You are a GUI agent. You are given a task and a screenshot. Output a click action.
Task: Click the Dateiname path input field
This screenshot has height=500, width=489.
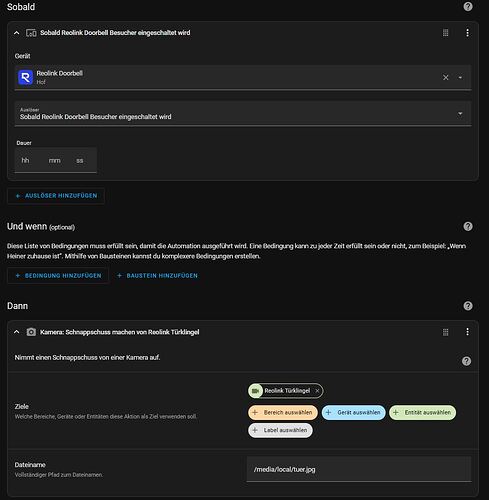pyautogui.click(x=359, y=469)
